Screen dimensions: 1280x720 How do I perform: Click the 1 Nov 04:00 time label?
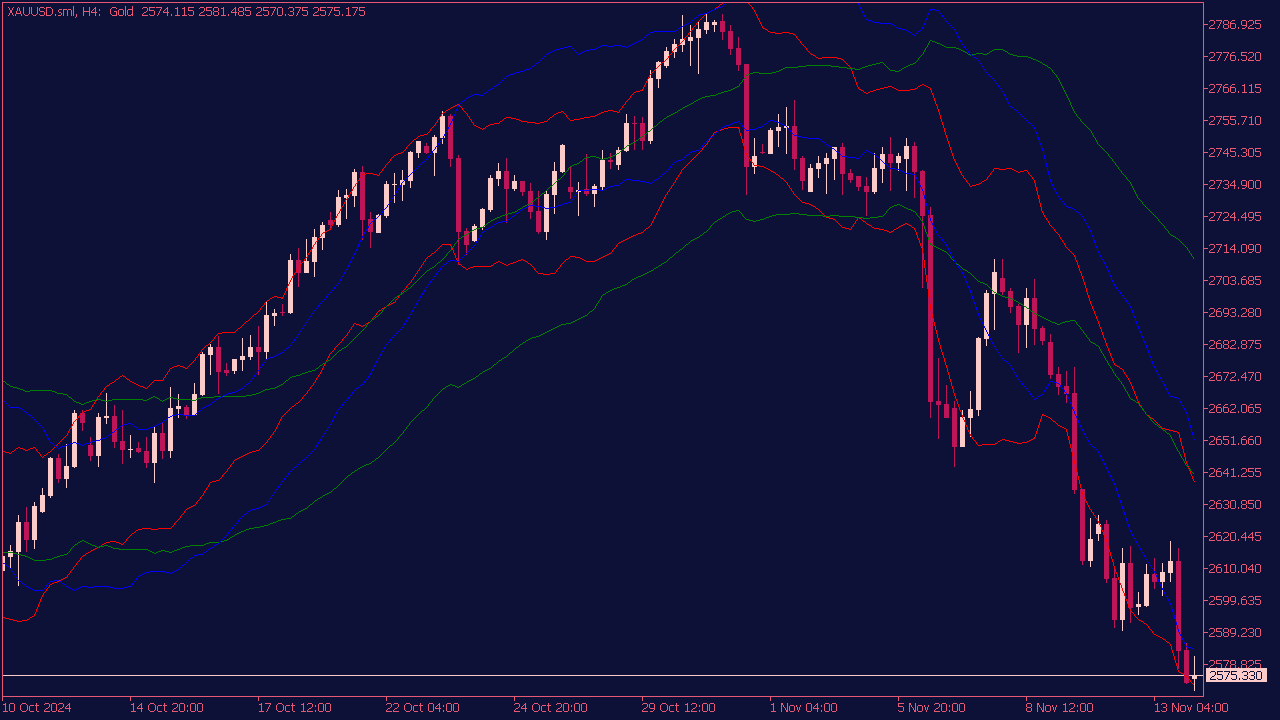(x=803, y=707)
